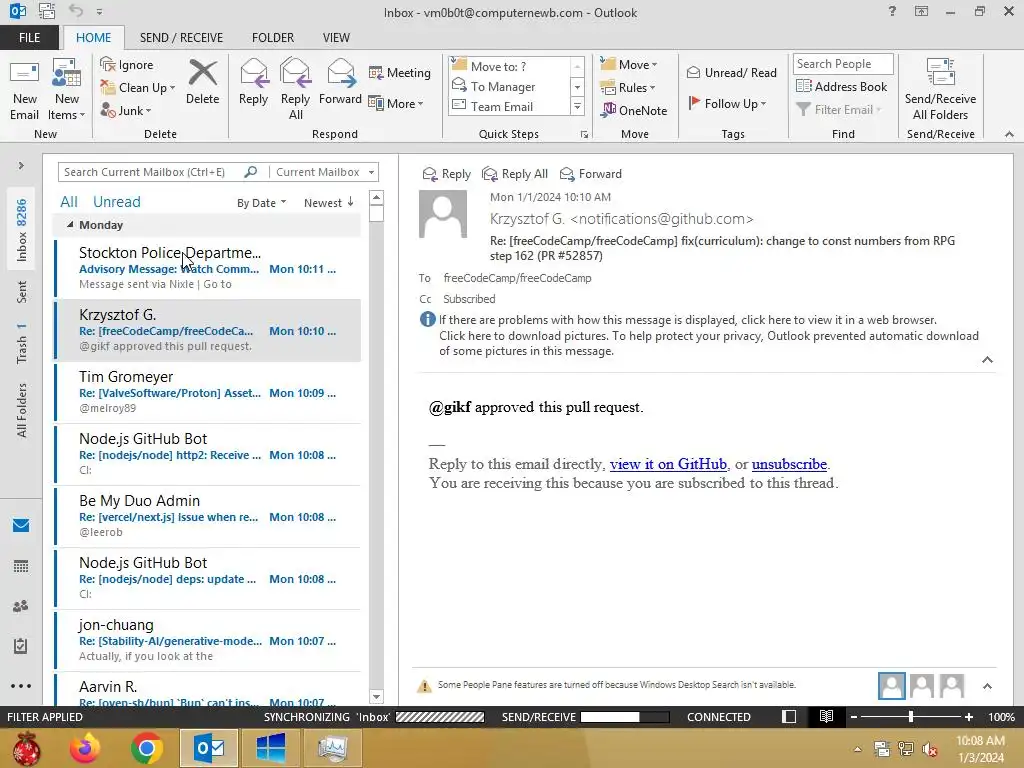Open the More respond options
Screen dimensions: 1024x768
click(396, 103)
